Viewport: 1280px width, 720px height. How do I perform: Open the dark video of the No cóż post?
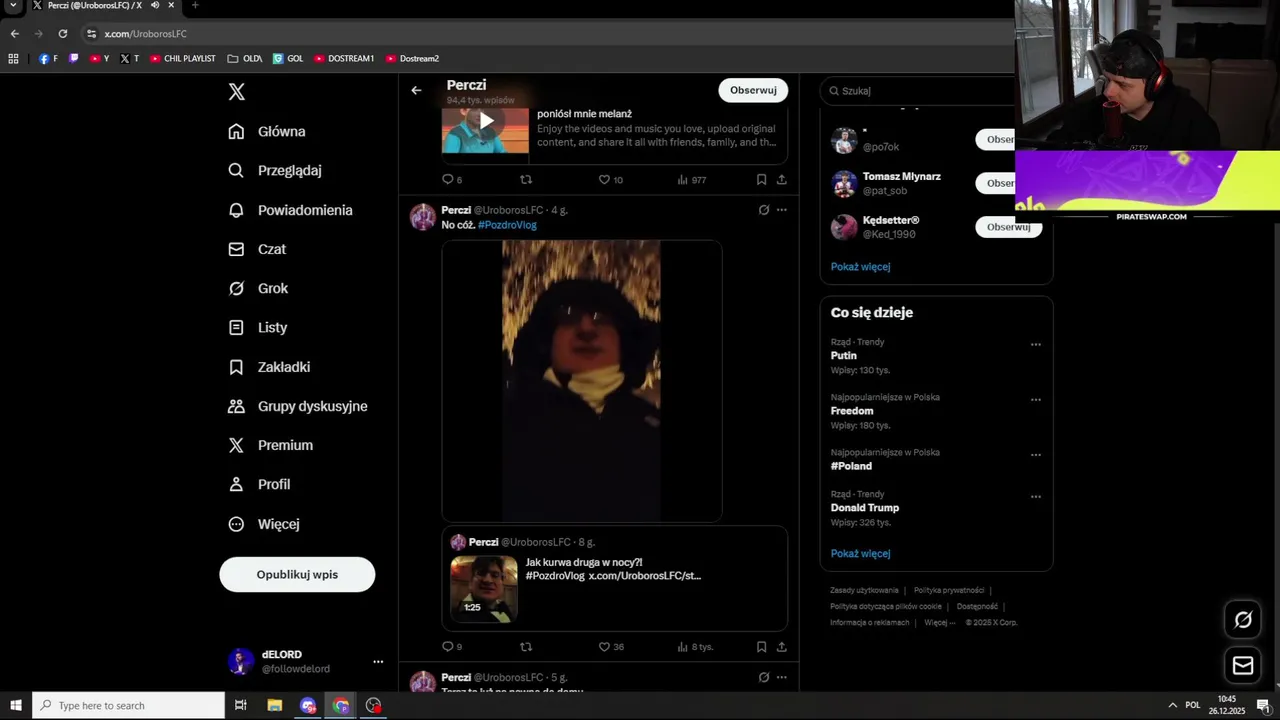[x=582, y=380]
